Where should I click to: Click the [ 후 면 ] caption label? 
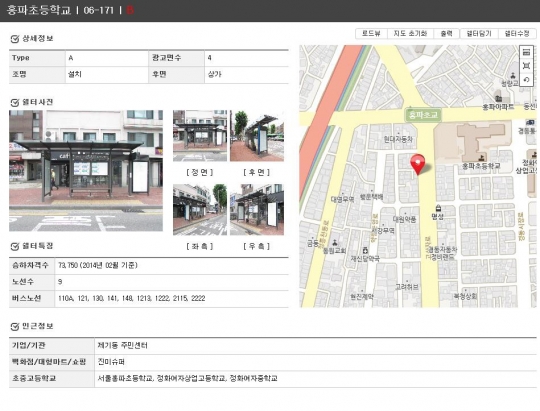point(257,172)
